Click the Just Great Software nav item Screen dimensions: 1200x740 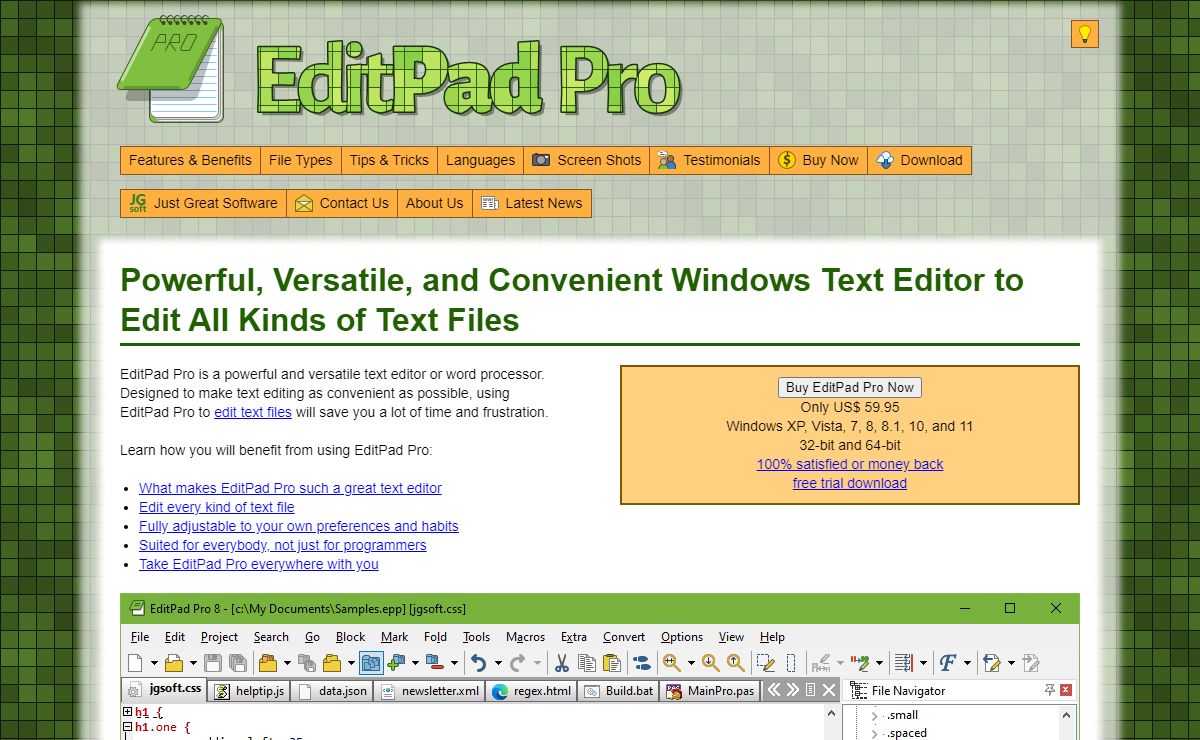[x=203, y=203]
